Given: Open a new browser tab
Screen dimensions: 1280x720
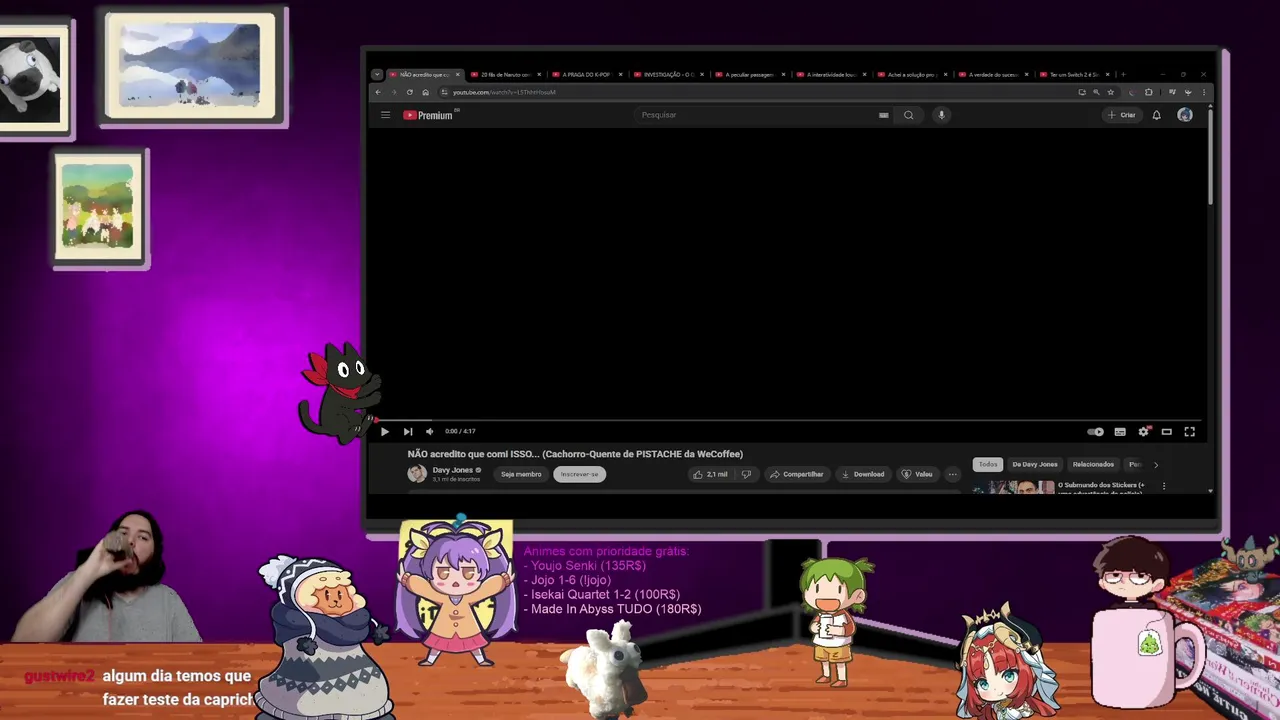Looking at the screenshot, I should pos(1123,74).
